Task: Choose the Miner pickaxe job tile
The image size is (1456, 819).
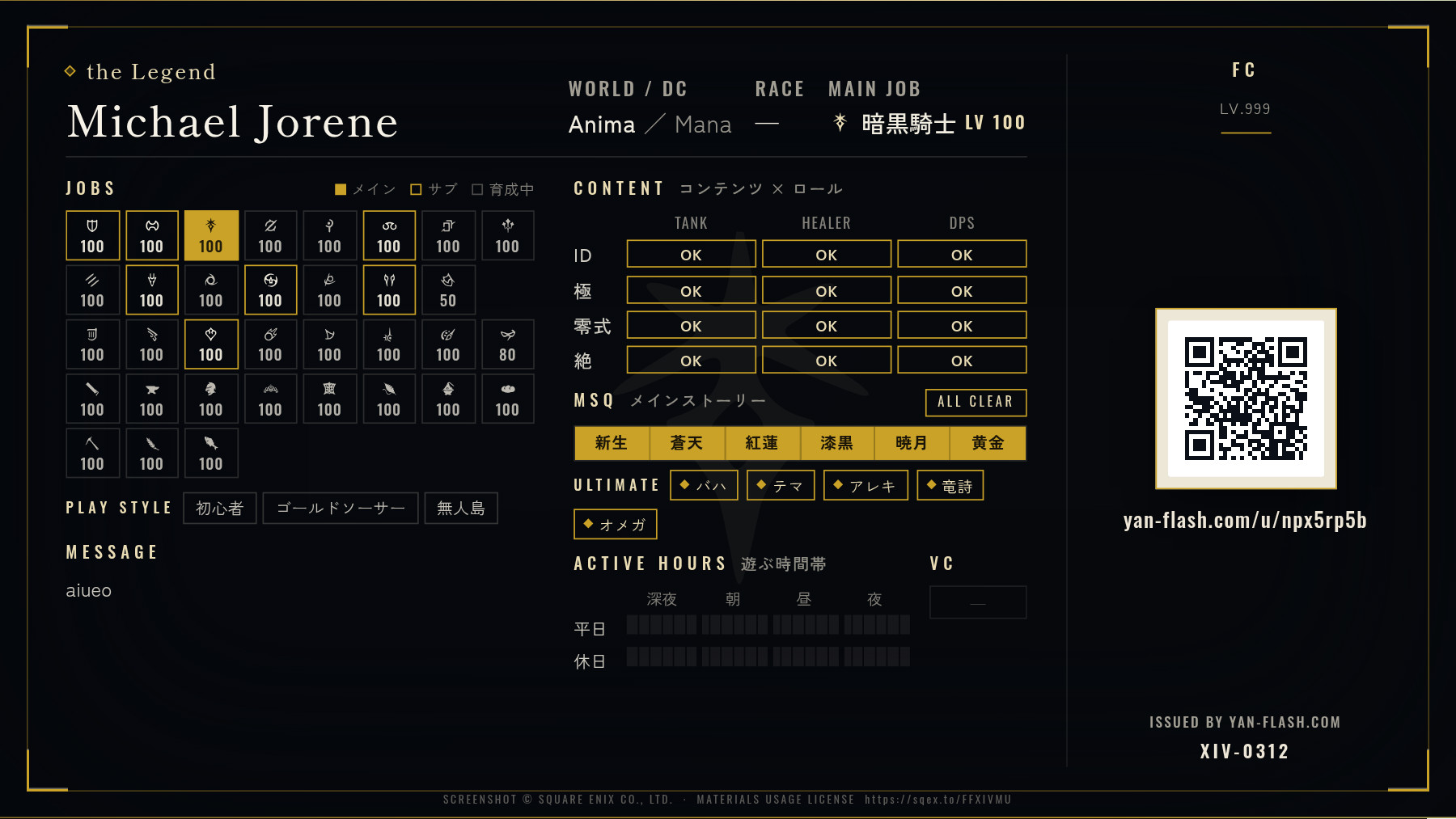Action: pos(92,453)
